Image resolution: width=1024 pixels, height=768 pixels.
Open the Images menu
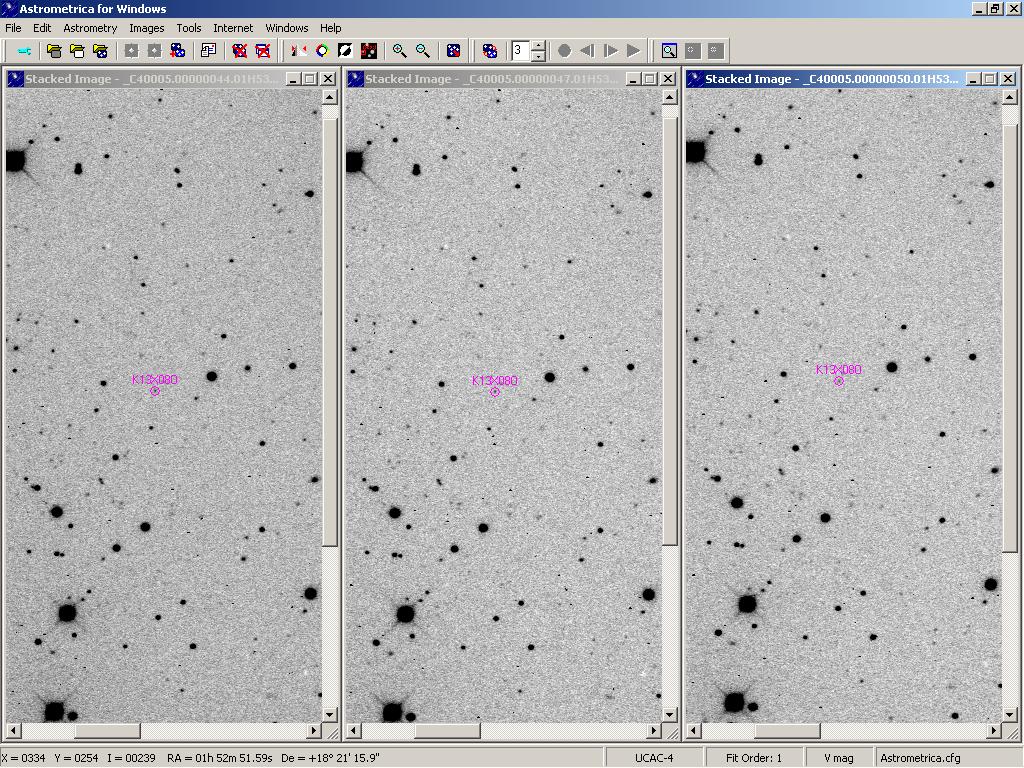146,28
